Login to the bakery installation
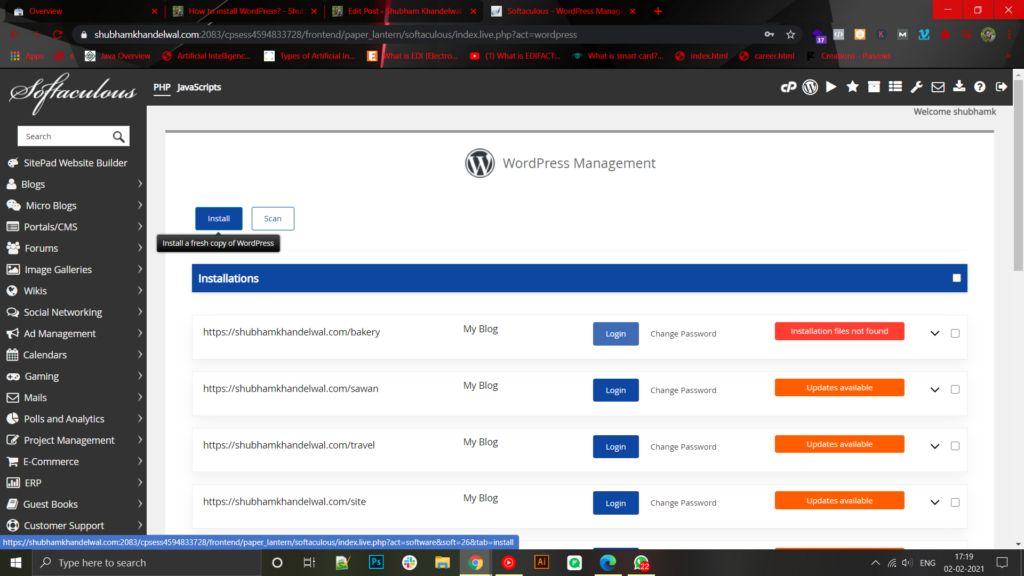 [x=616, y=334]
